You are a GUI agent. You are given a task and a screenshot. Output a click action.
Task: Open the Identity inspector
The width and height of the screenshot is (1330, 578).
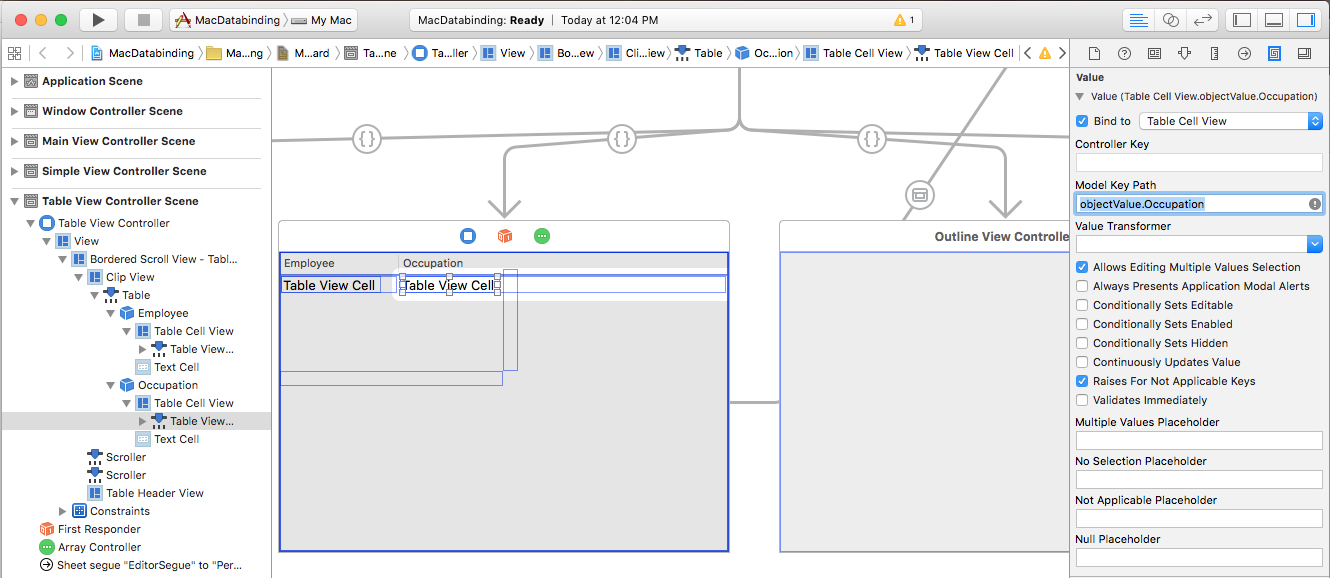tap(1154, 53)
